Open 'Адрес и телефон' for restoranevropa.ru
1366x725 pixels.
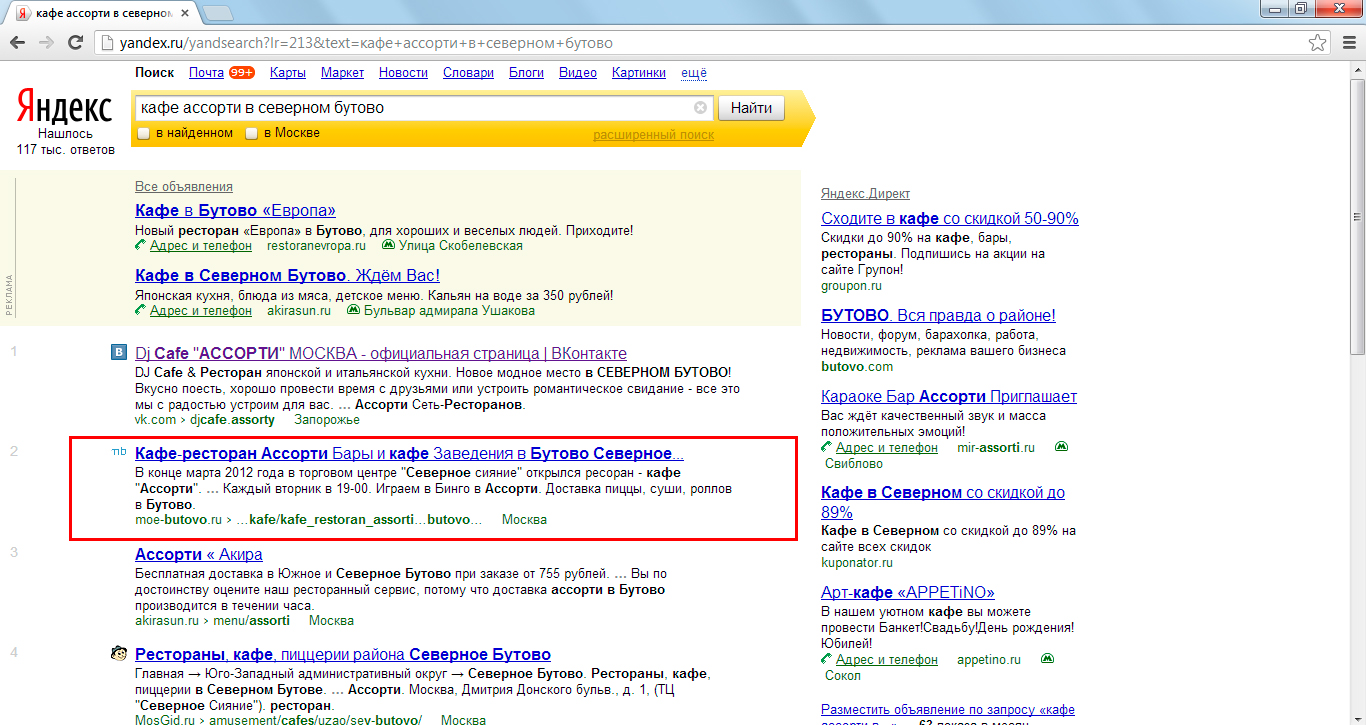pos(201,245)
